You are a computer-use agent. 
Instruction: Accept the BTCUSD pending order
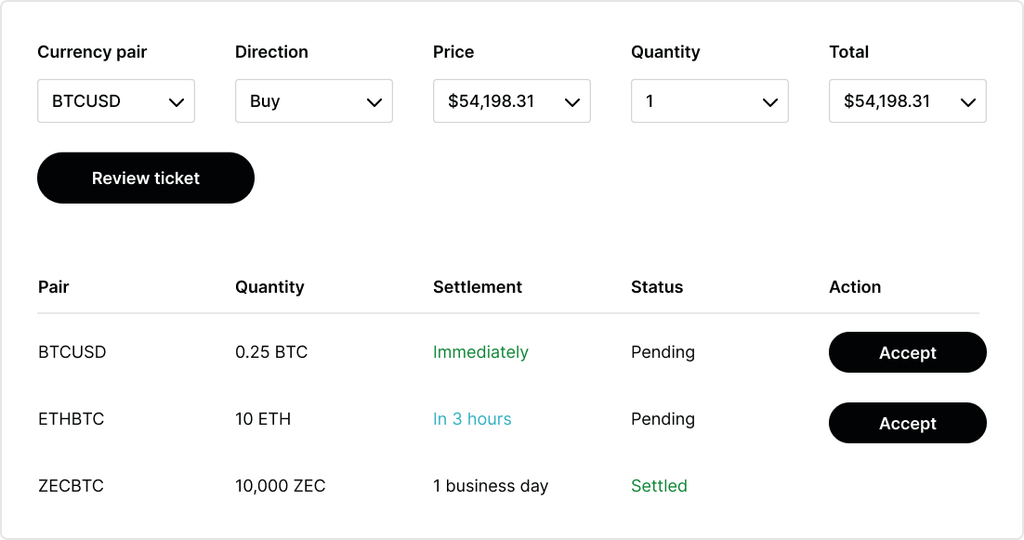pyautogui.click(x=908, y=353)
